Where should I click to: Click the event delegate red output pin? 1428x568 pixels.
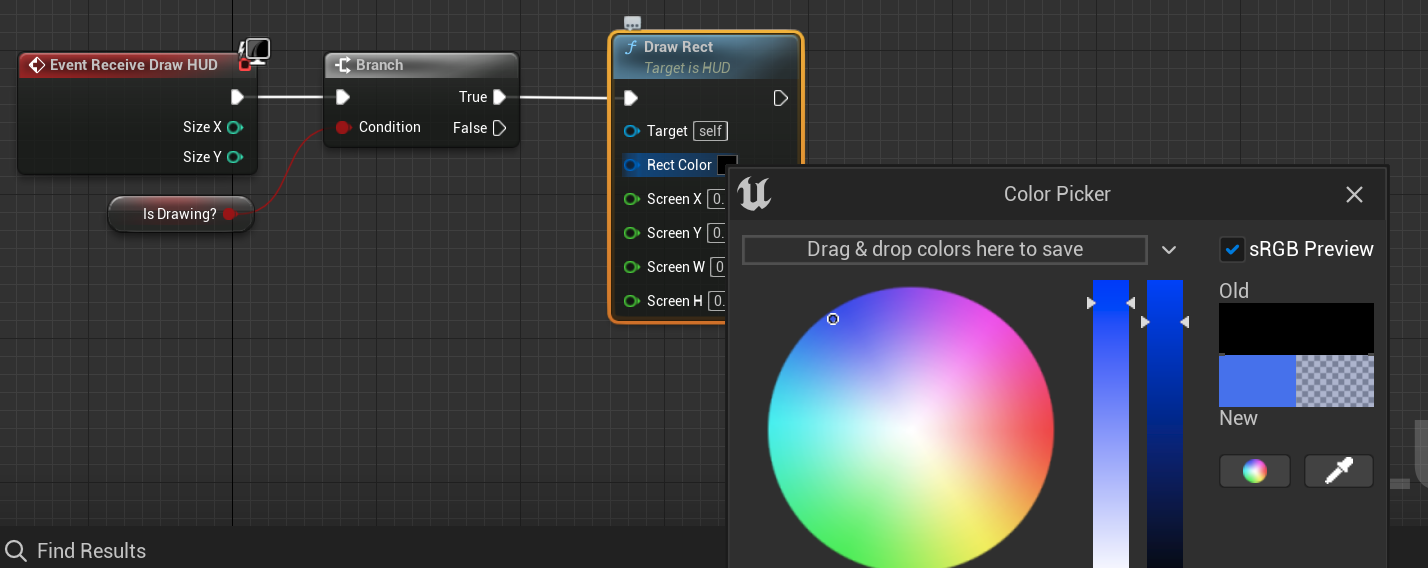(244, 65)
